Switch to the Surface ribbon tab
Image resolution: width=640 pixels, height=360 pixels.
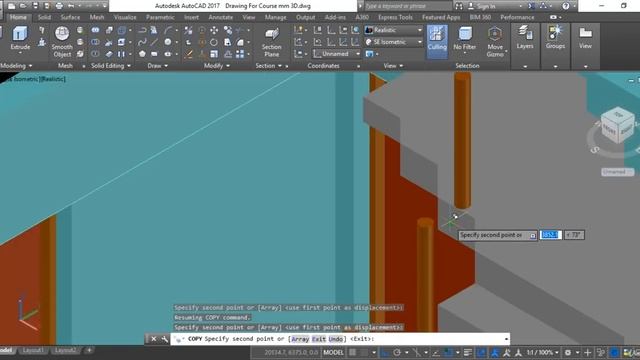(x=70, y=17)
